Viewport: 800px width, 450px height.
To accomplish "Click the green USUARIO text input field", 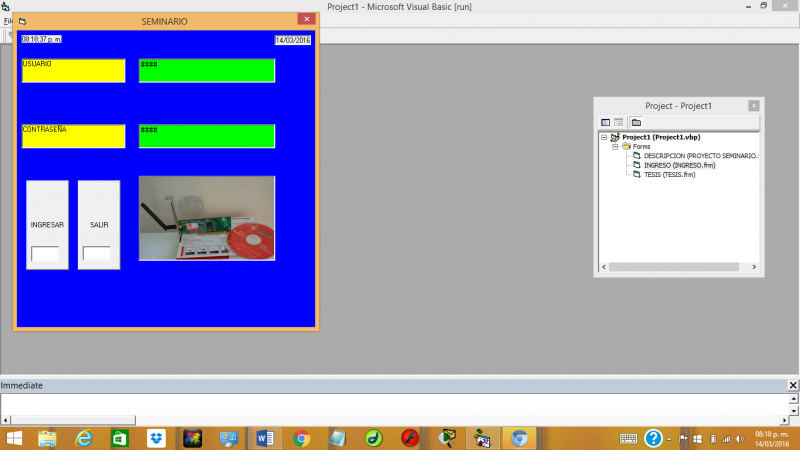I will coord(207,70).
